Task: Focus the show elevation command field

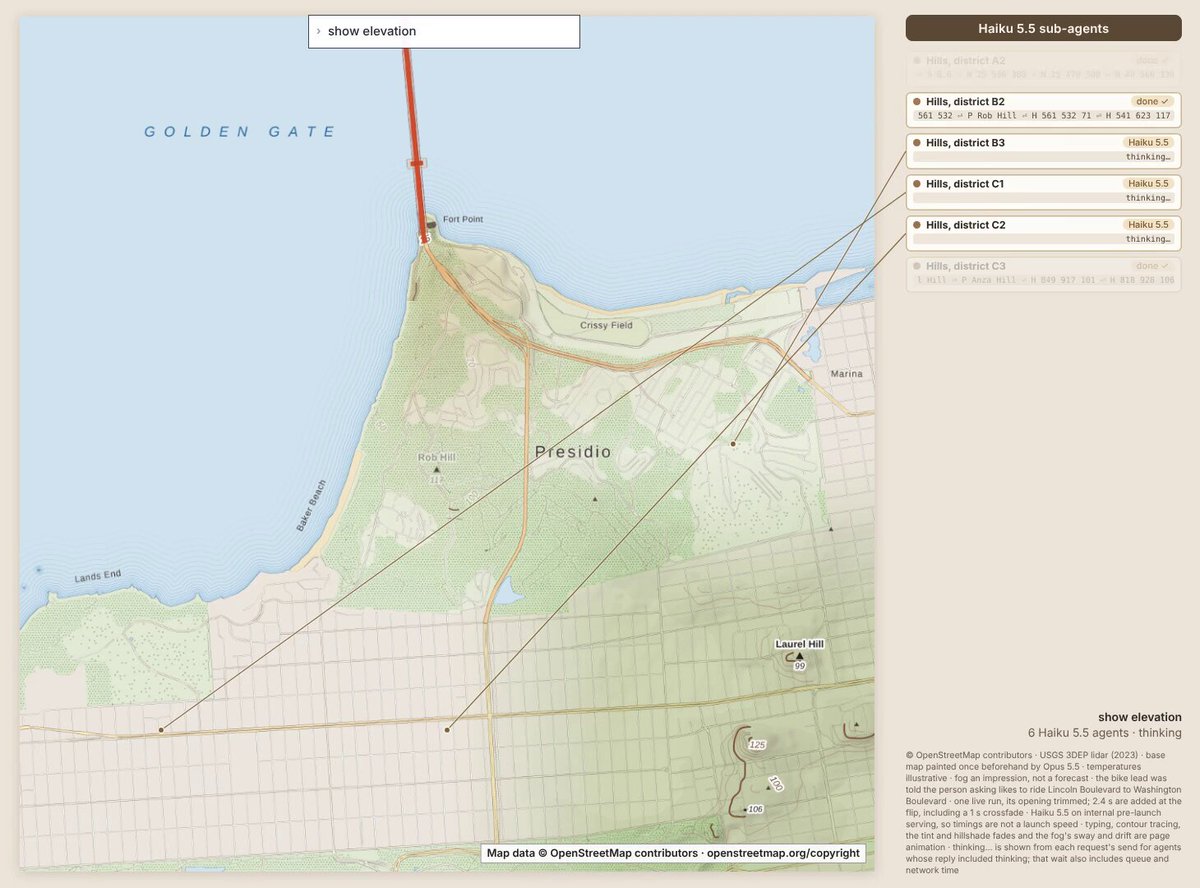Action: point(444,31)
